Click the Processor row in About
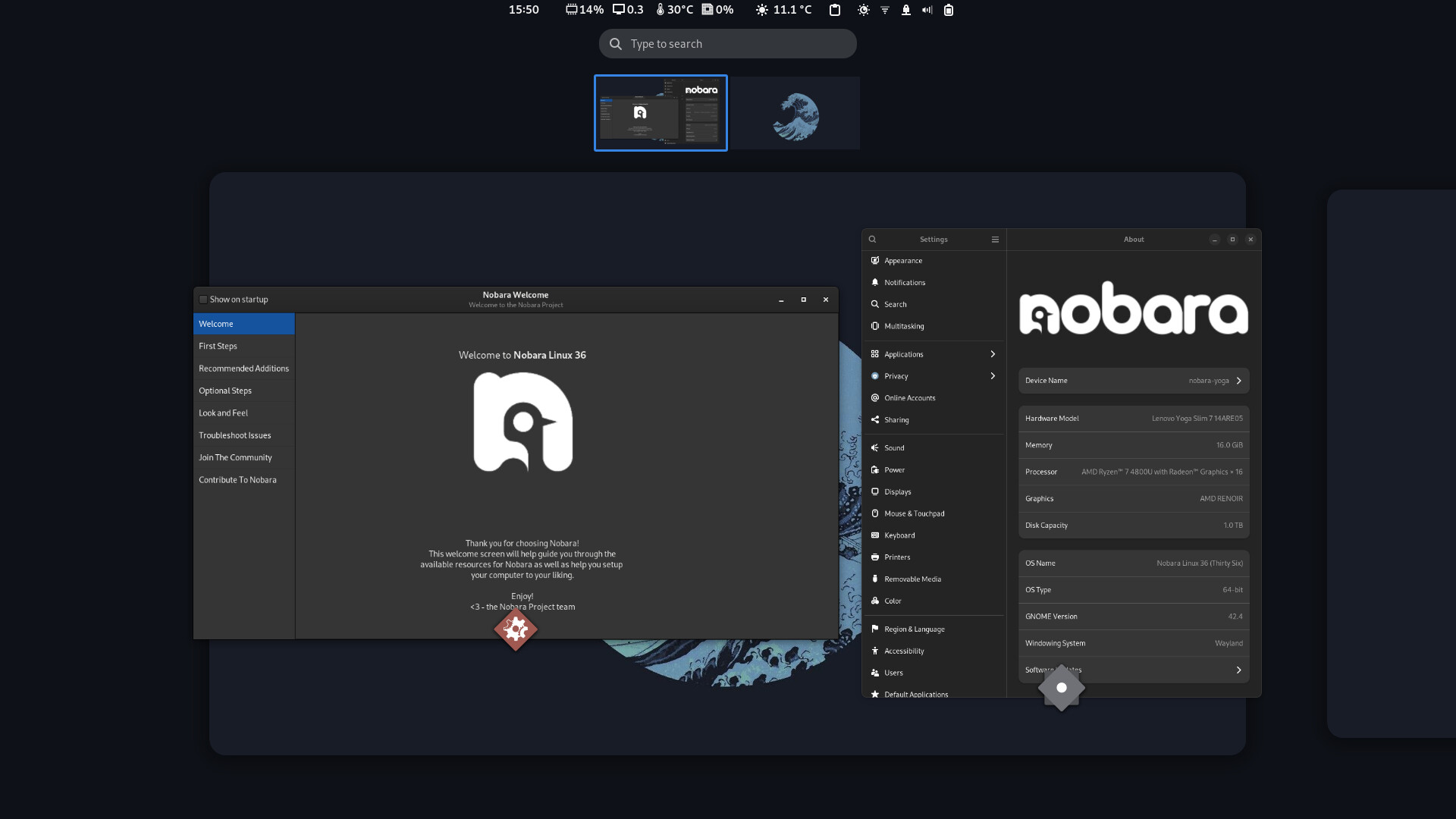This screenshot has height=819, width=1456. [x=1134, y=472]
